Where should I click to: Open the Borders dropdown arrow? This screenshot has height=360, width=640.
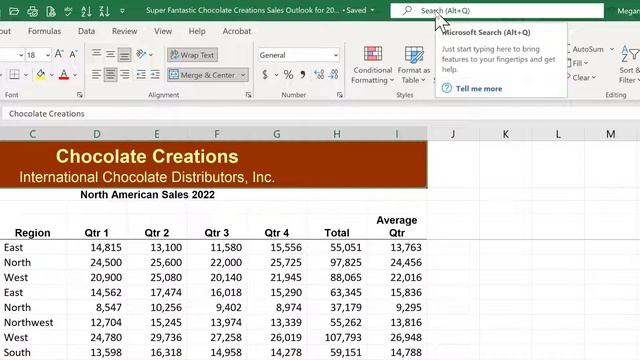pyautogui.click(x=26, y=75)
